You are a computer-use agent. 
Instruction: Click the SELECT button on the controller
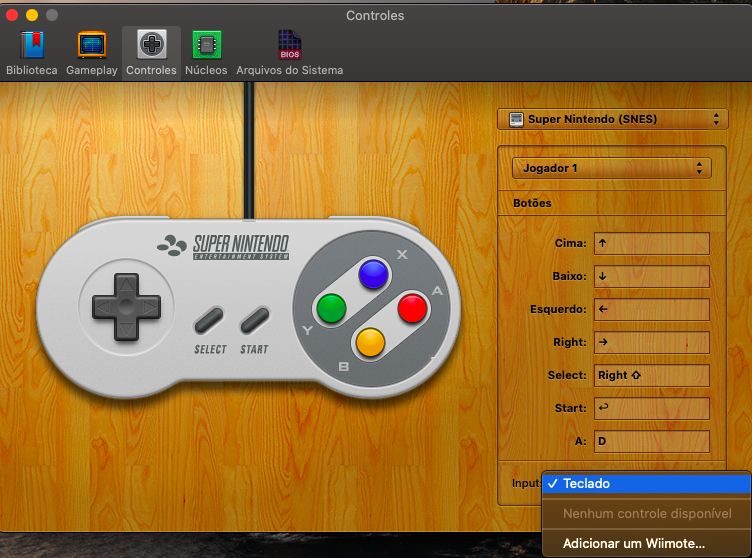coord(210,321)
